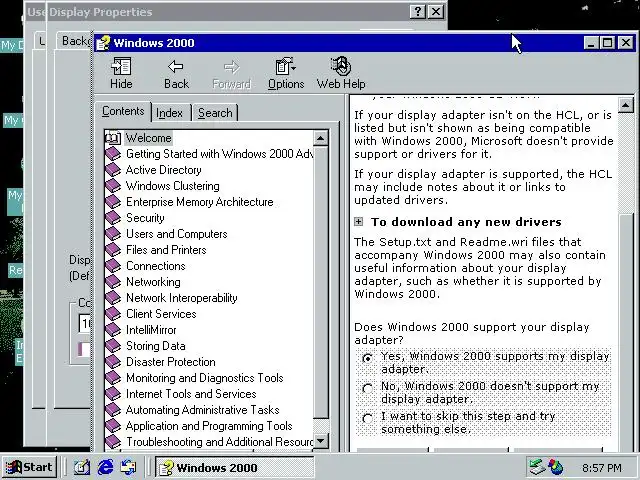Screen dimensions: 640x480
Task: Select the Welcome topic page icon
Action: click(x=113, y=138)
